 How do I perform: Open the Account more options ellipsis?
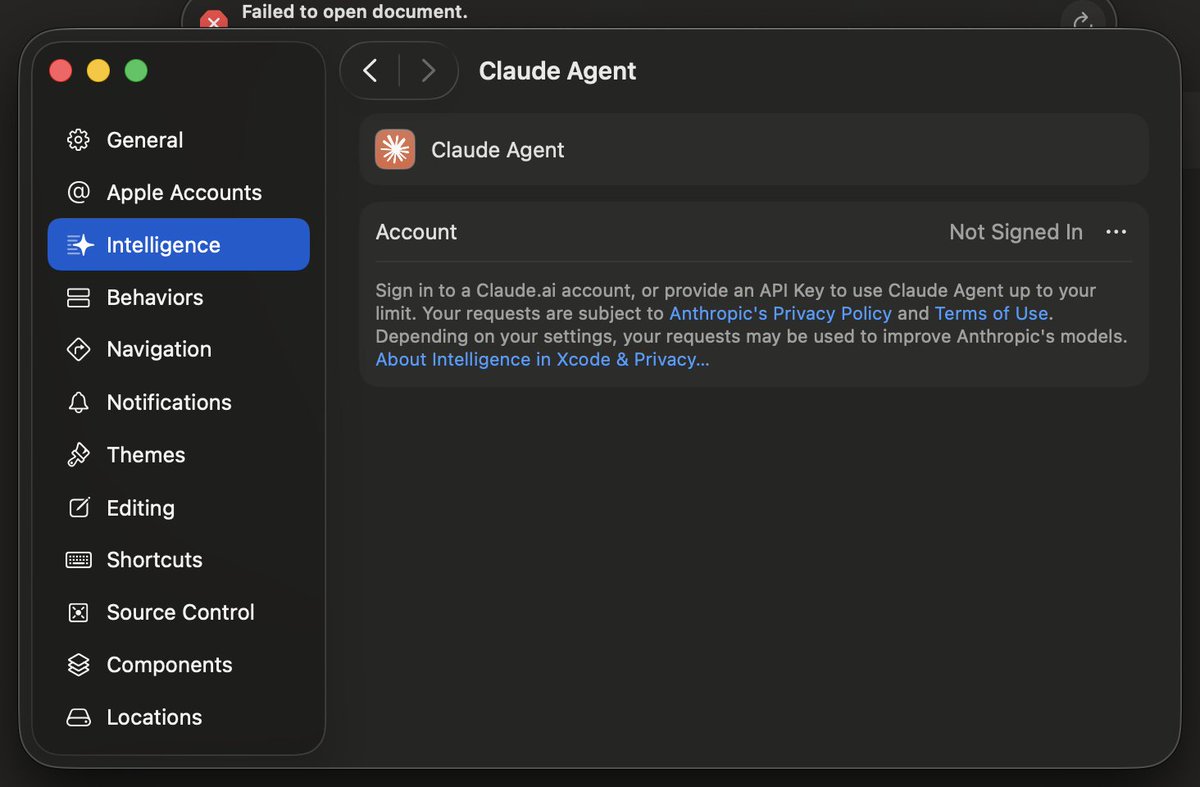pos(1116,232)
